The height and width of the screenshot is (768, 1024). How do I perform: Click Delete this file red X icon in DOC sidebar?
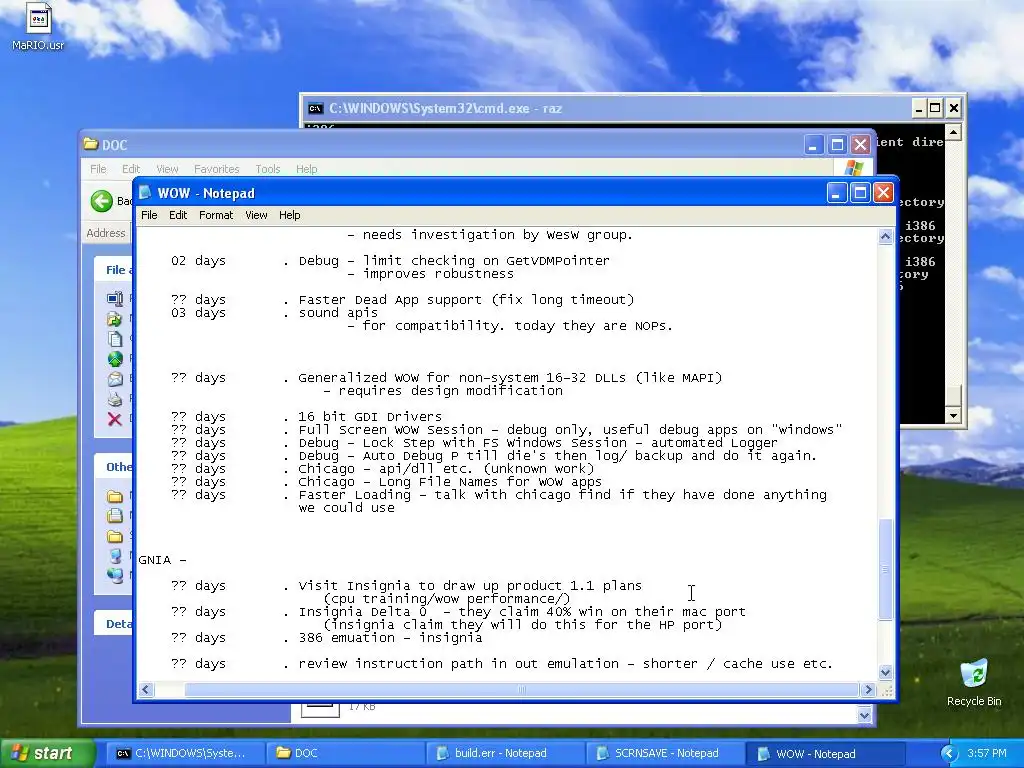pyautogui.click(x=115, y=419)
